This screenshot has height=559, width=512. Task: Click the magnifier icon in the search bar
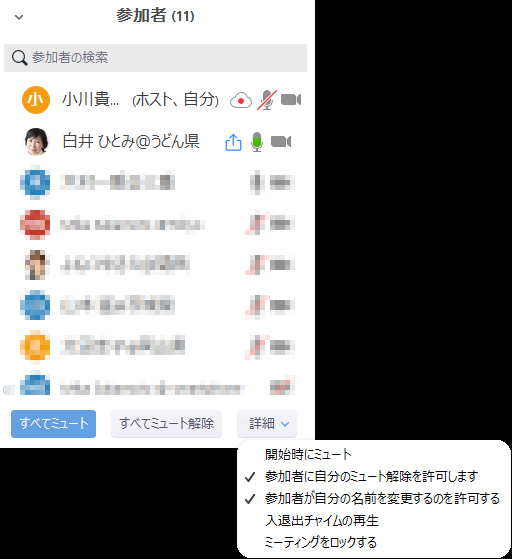[19, 58]
